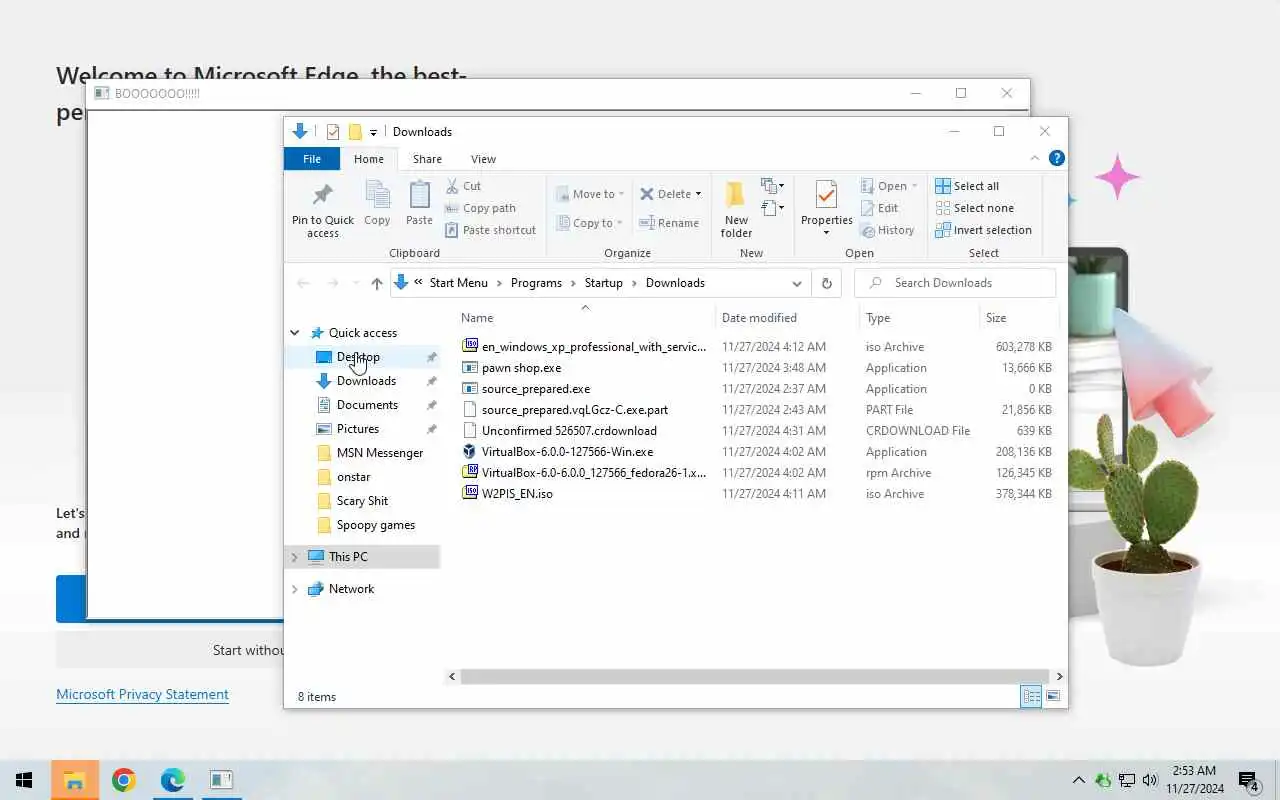
Task: Open Google Chrome from the taskbar
Action: [124, 780]
